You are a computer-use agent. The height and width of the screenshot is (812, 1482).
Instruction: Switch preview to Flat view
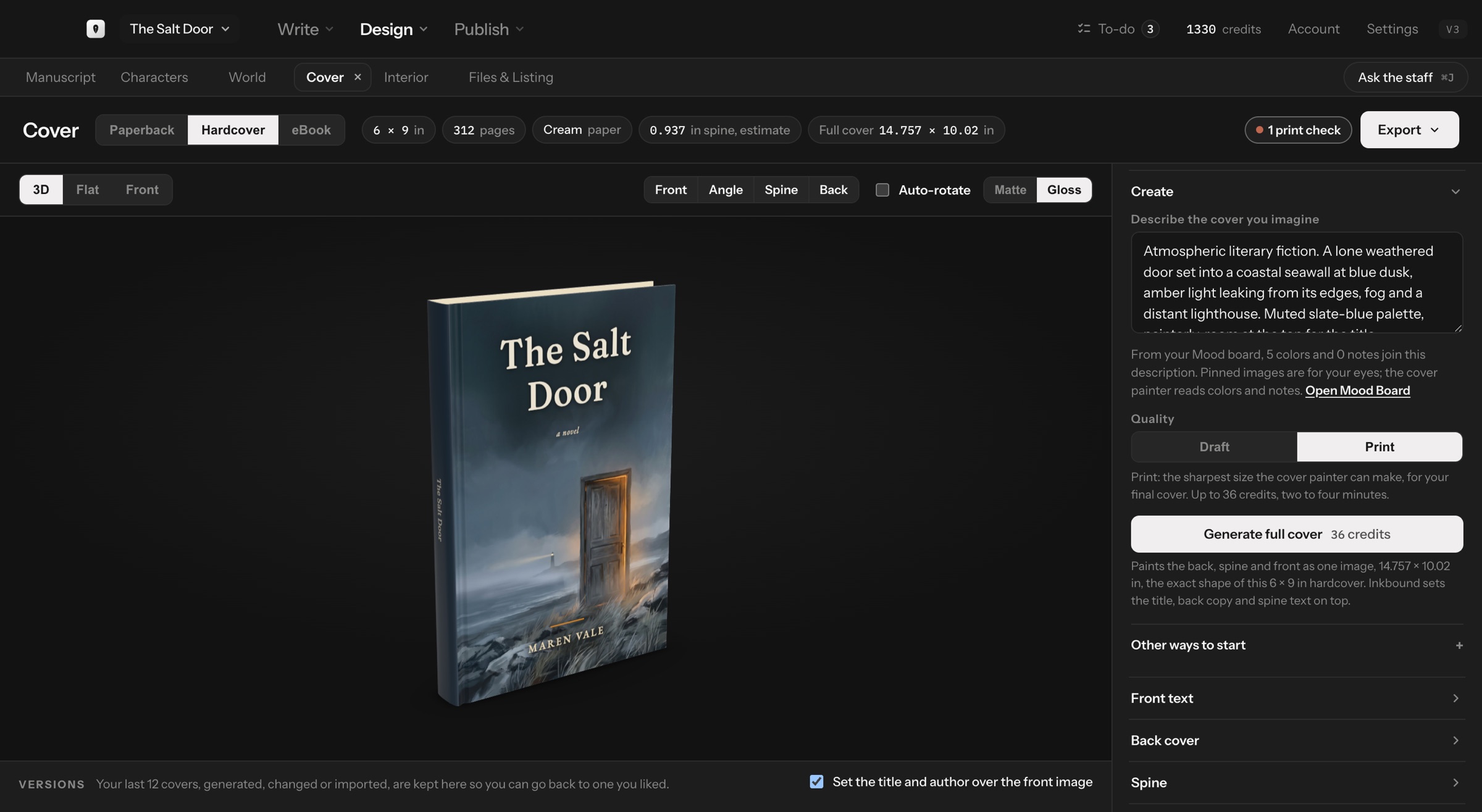tap(87, 190)
